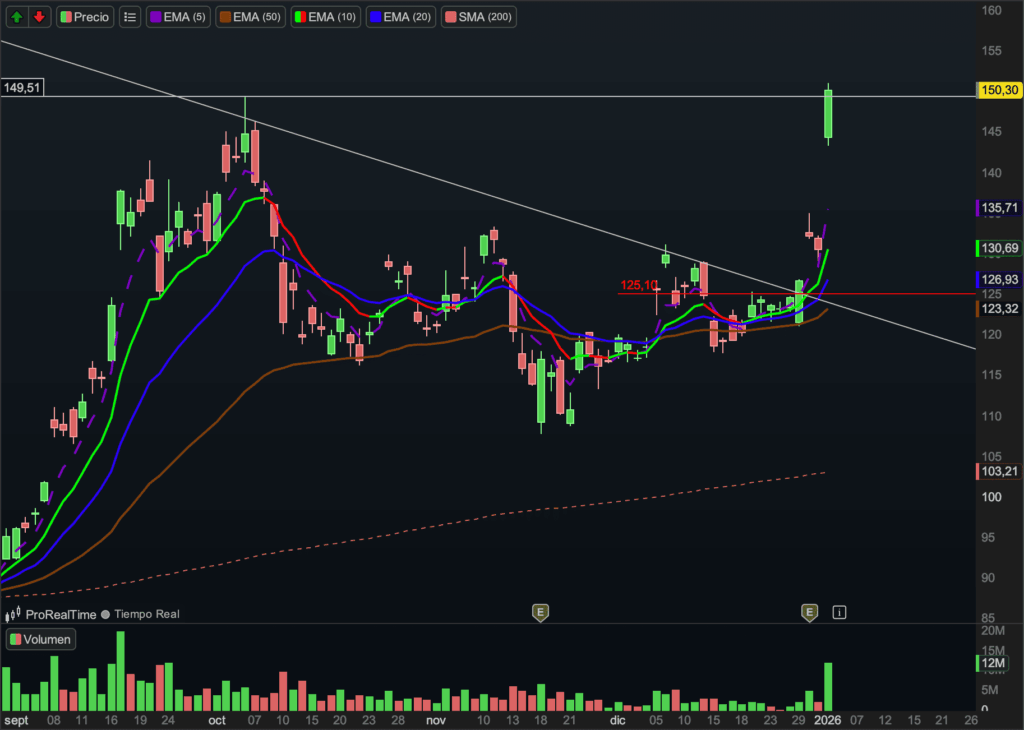
Task: Click the red down arrow button
Action: [x=39, y=17]
